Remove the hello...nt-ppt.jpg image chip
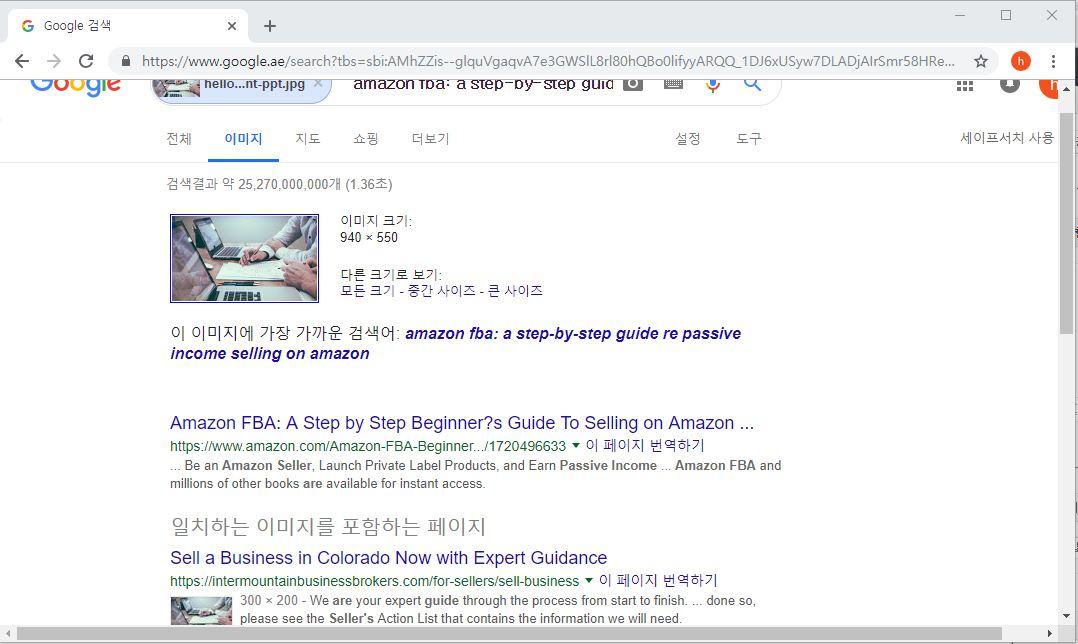 pos(318,84)
